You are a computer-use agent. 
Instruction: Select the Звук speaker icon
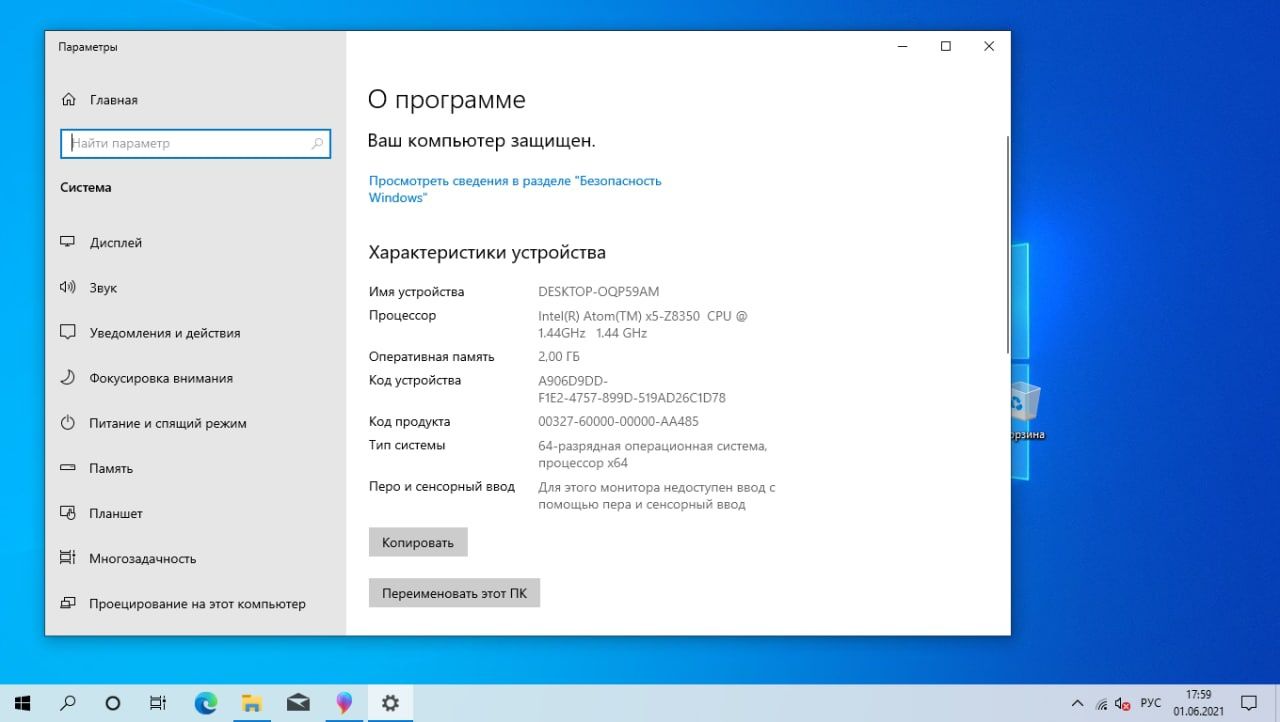(68, 287)
